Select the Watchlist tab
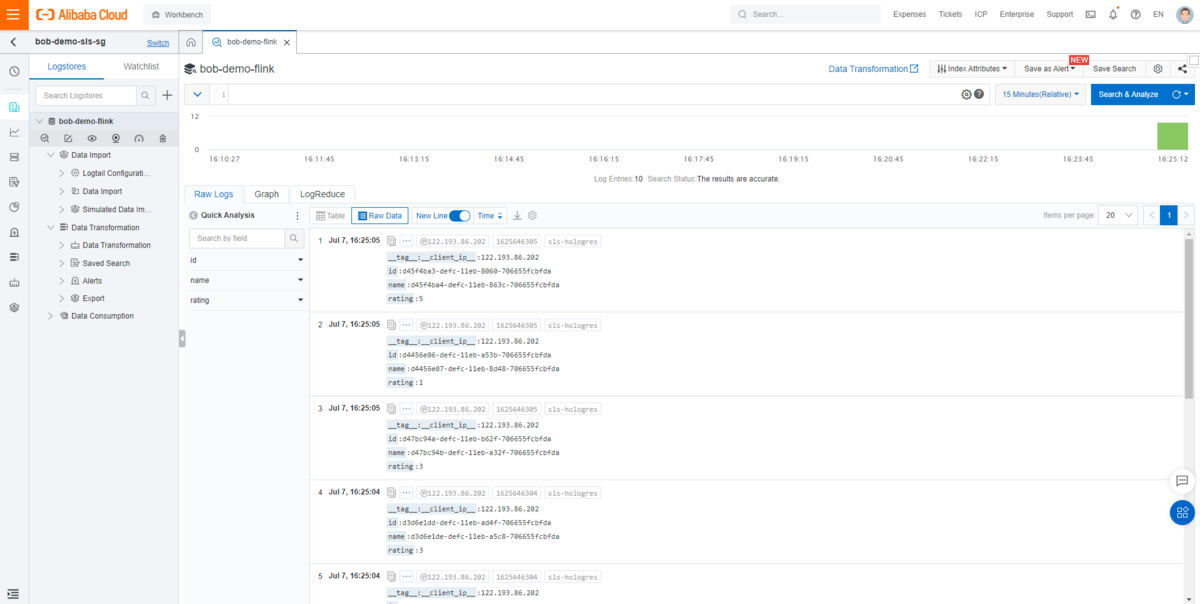The image size is (1200, 604). (x=141, y=67)
